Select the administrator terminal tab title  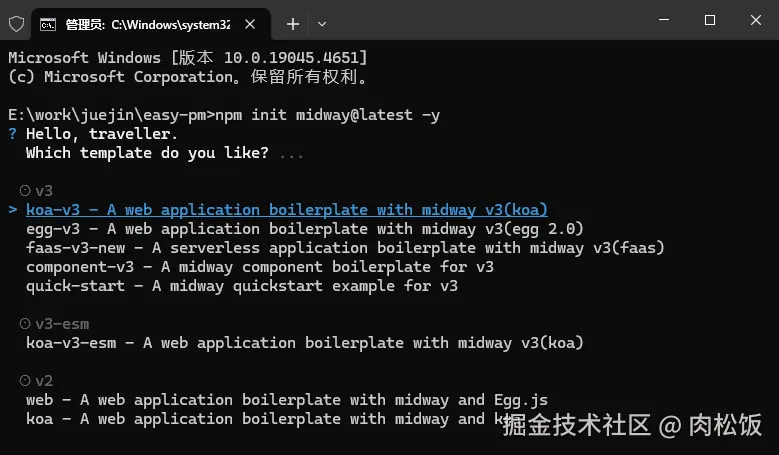point(148,24)
